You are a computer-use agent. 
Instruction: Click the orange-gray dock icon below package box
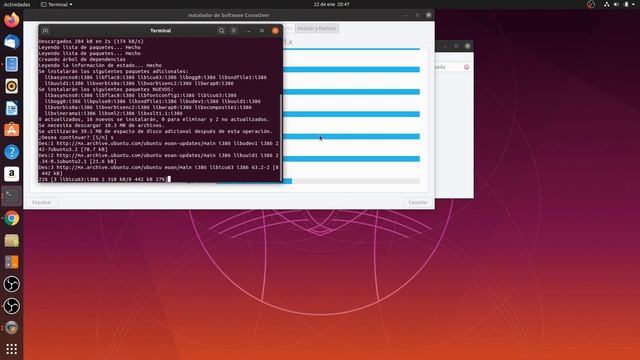point(11,262)
